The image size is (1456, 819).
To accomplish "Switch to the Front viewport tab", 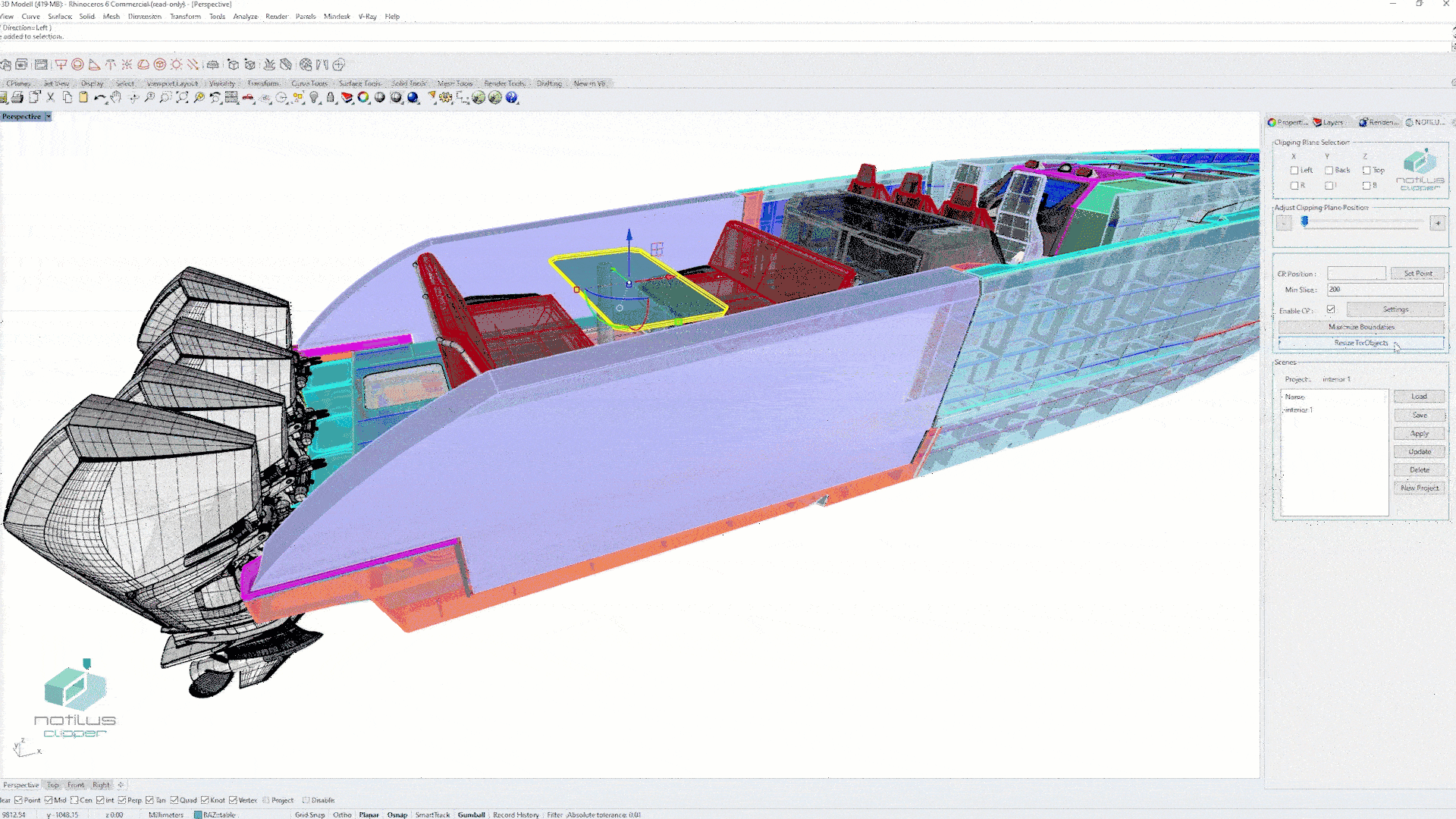I will tap(76, 785).
